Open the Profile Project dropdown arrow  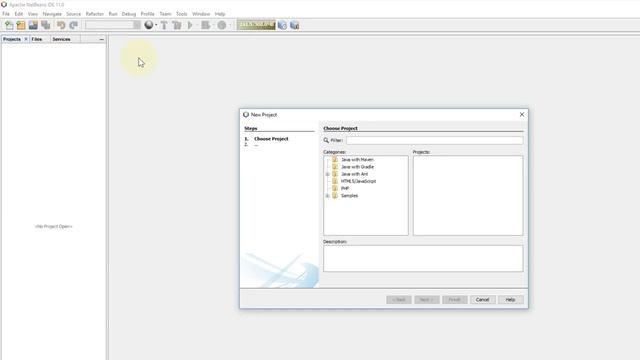230,25
